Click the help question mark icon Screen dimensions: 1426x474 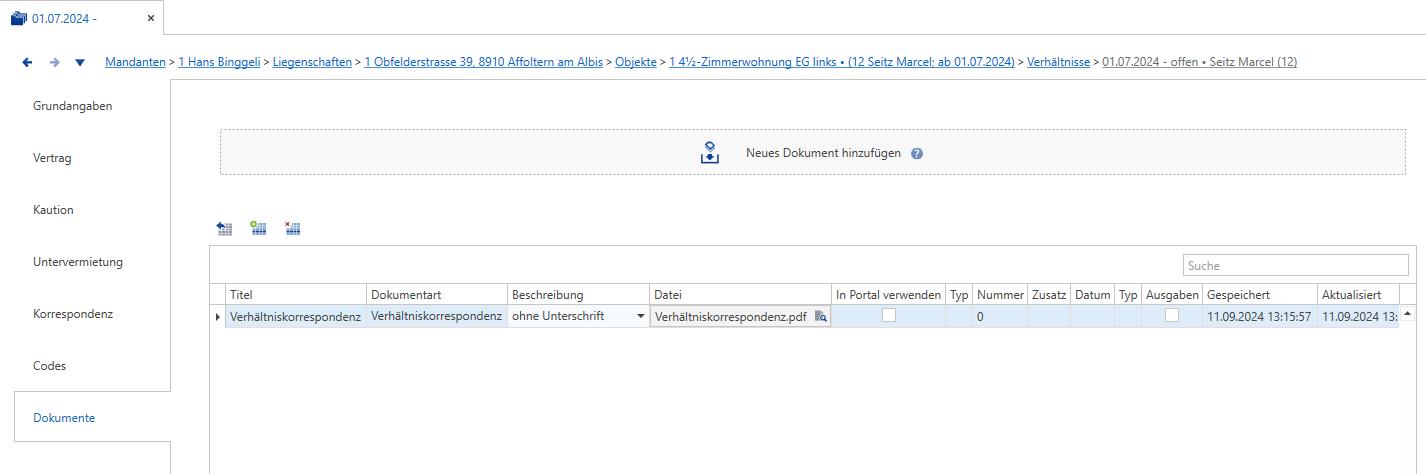click(917, 154)
